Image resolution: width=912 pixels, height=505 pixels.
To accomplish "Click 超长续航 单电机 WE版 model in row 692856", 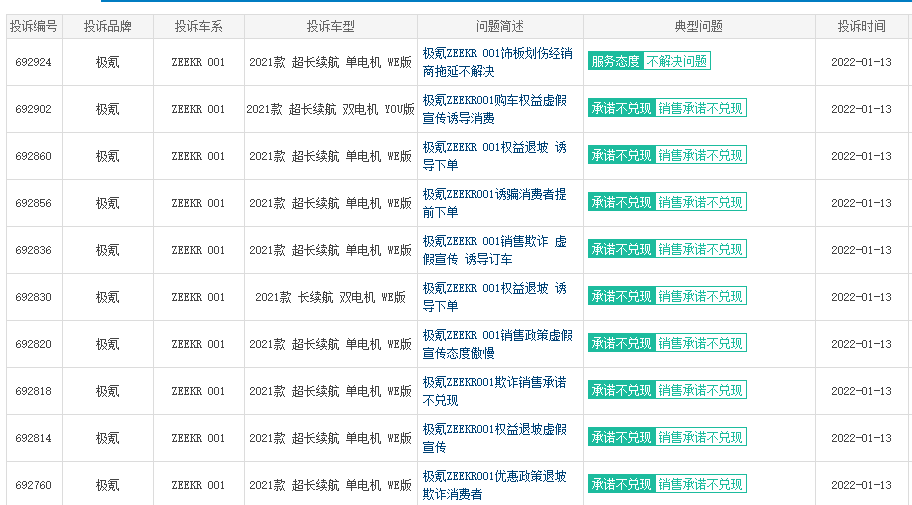I will (x=330, y=204).
